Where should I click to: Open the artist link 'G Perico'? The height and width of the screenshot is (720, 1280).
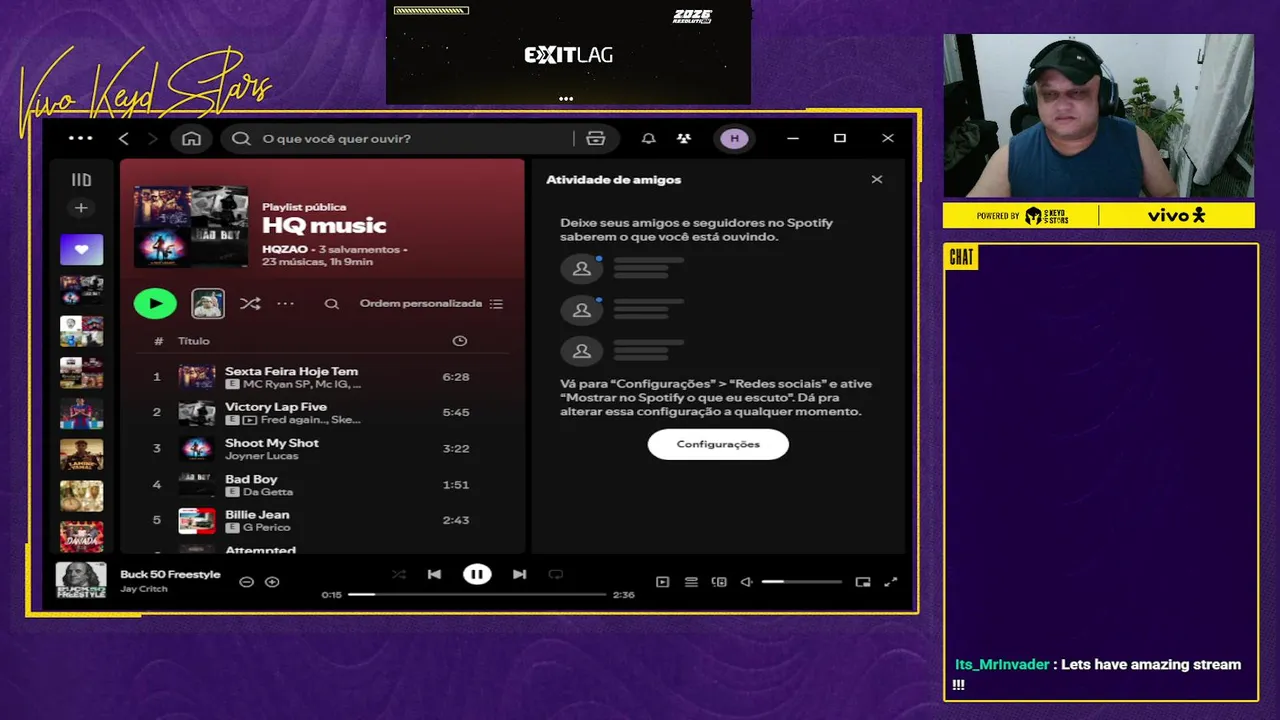pyautogui.click(x=267, y=527)
